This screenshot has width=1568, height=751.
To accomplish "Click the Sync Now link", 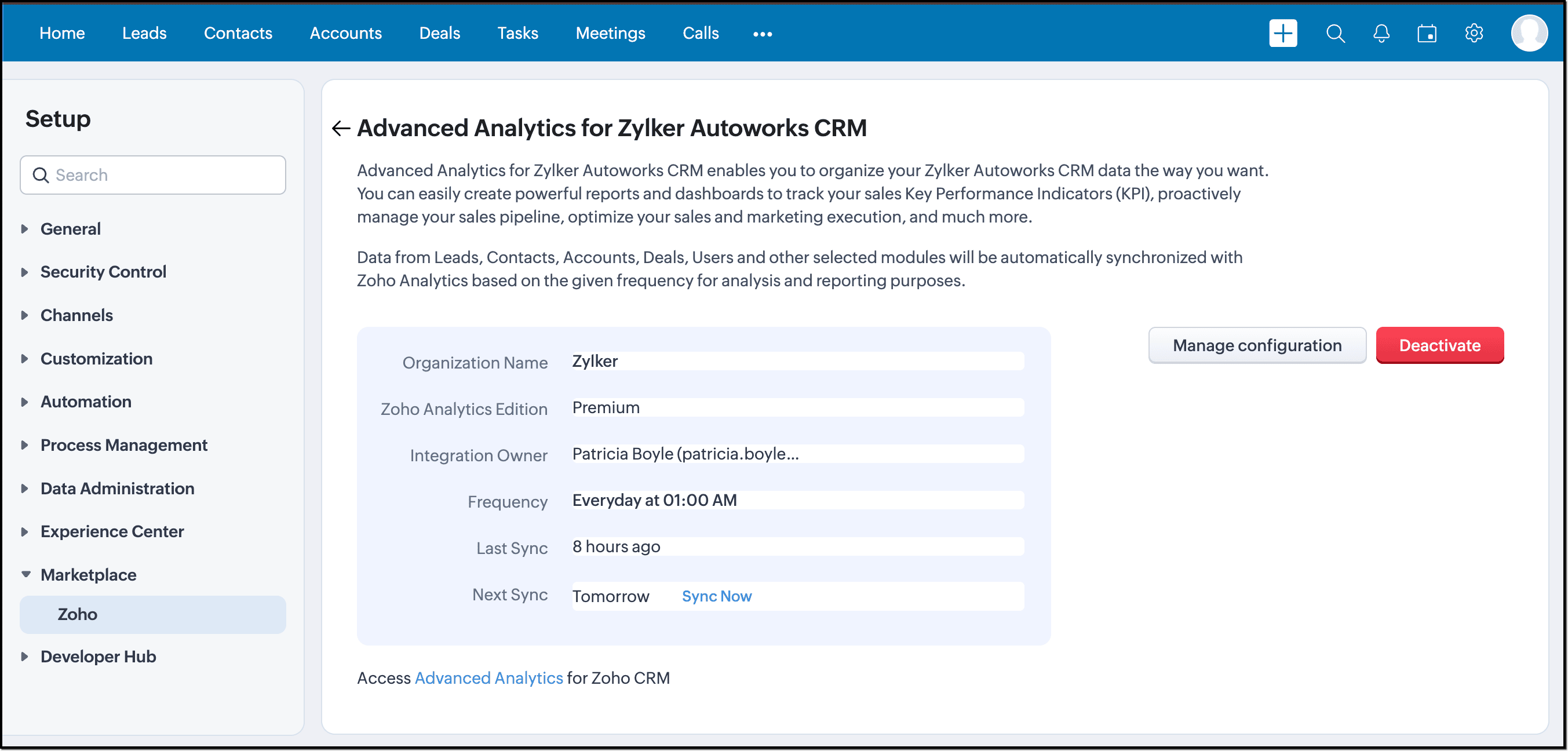I will 716,596.
